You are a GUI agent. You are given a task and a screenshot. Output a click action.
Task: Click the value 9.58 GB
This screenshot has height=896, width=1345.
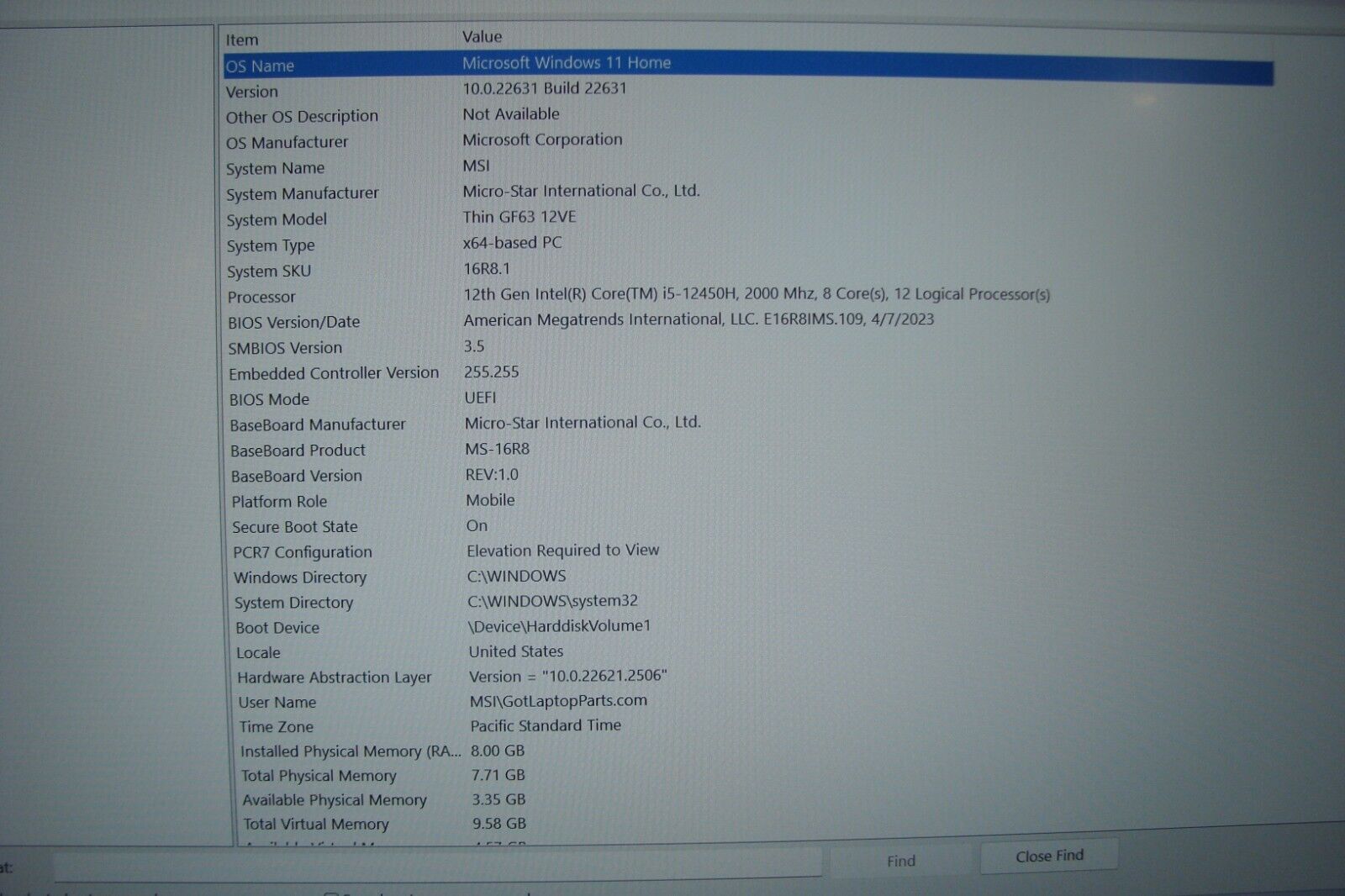tap(499, 824)
